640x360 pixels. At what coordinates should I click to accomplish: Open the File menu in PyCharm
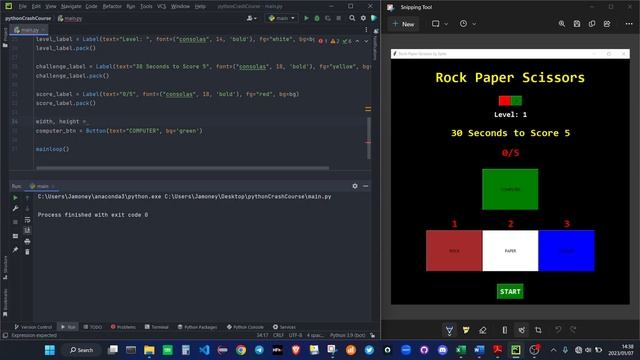(x=22, y=7)
